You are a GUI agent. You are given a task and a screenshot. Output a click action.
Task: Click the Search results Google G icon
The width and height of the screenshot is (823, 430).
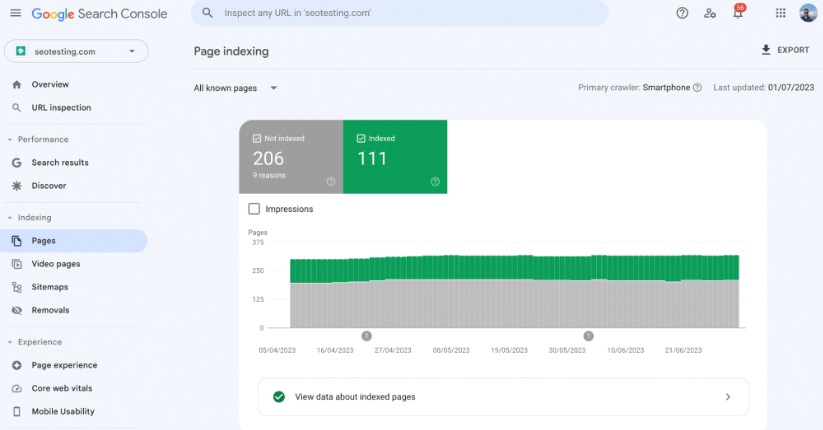coord(17,163)
